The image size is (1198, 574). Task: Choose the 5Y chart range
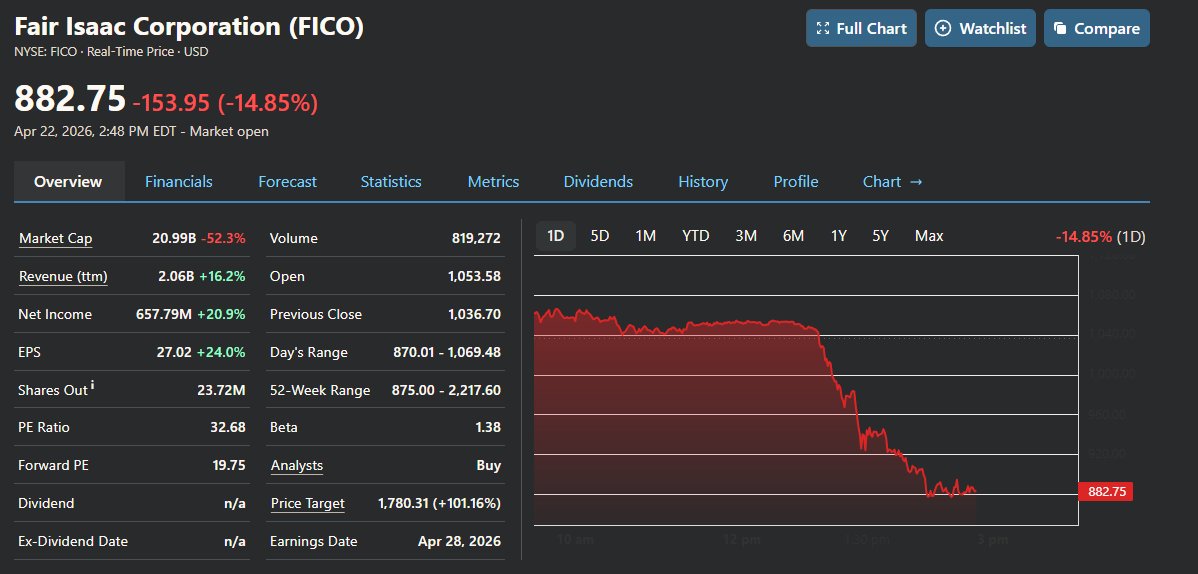pyautogui.click(x=880, y=236)
